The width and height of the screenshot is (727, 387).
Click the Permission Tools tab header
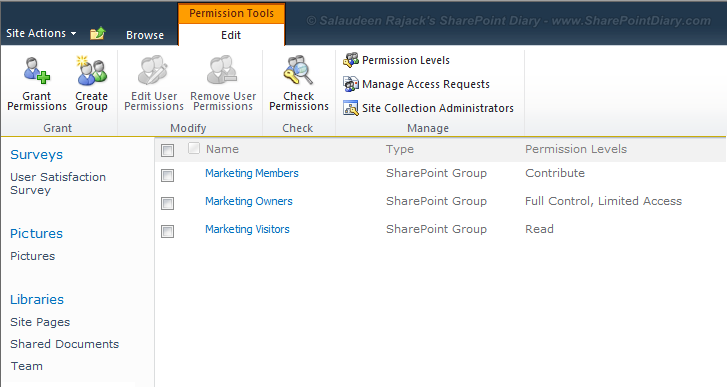point(231,13)
